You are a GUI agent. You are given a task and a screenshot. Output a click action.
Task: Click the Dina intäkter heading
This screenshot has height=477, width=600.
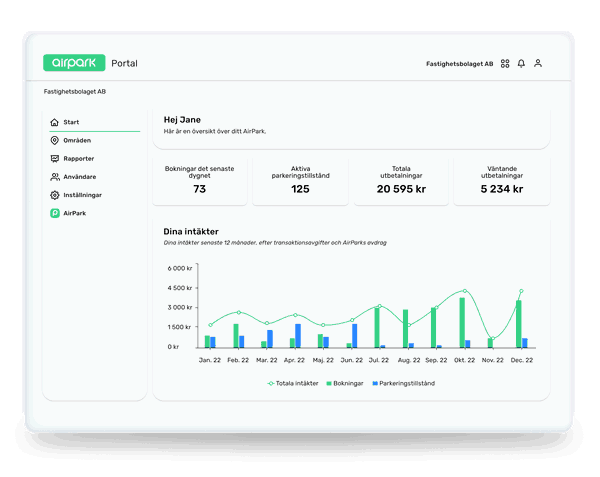pos(191,231)
